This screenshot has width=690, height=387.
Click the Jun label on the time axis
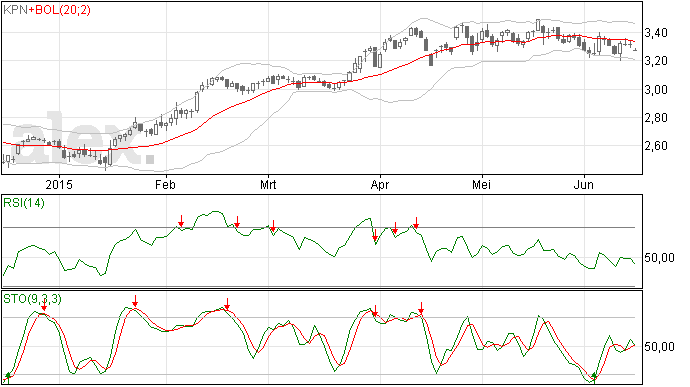584,184
